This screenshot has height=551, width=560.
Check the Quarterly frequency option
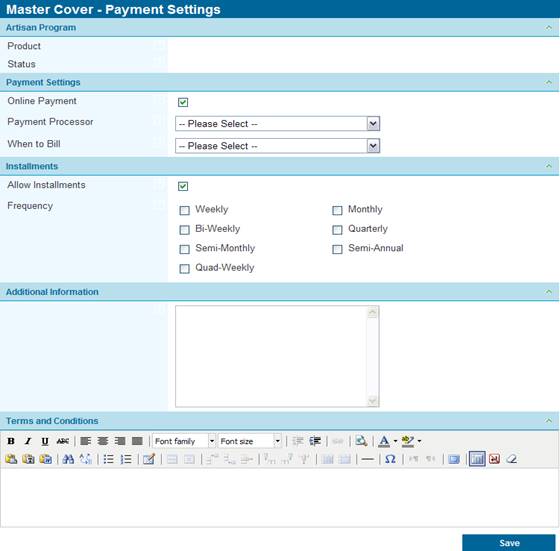coord(337,230)
